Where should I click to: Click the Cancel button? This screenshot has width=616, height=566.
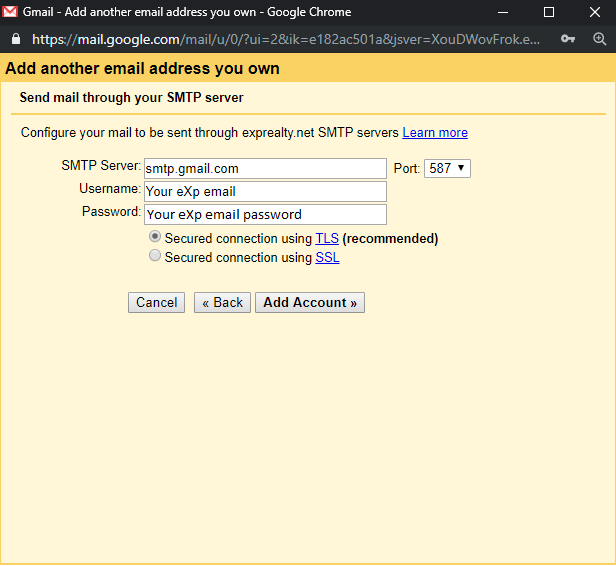[156, 302]
